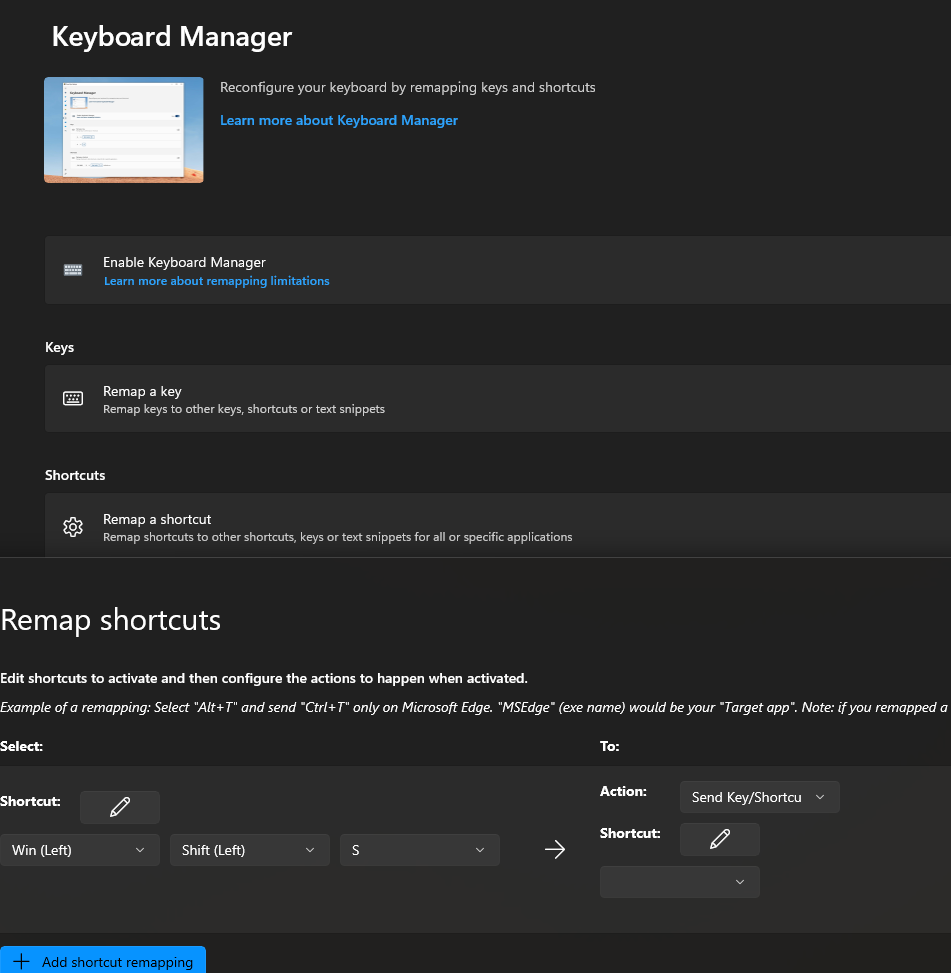This screenshot has height=973, width=951.
Task: Click the gear icon next to Remap a shortcut
Action: point(72,526)
